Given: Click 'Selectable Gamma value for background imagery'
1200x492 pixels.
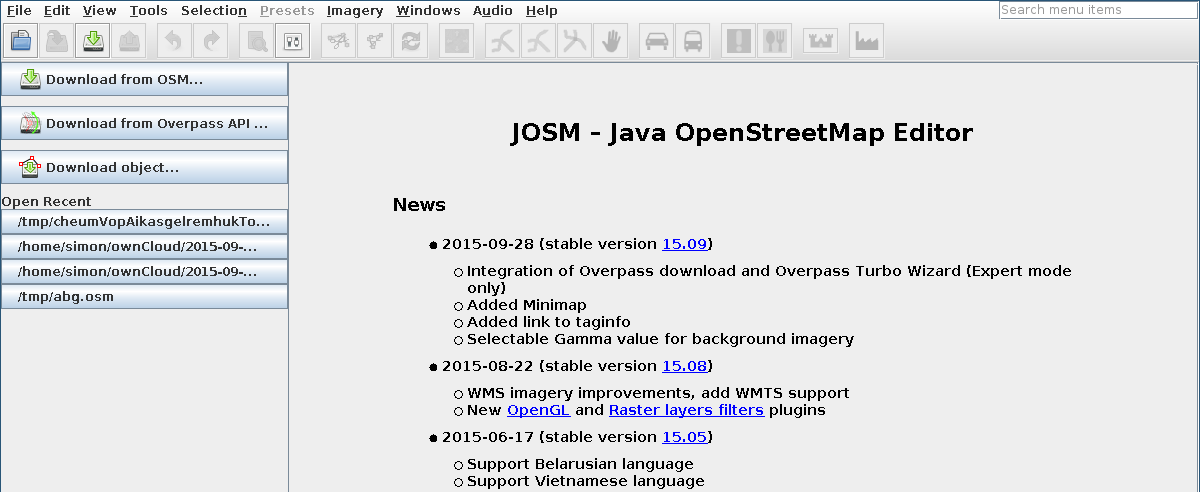Looking at the screenshot, I should (660, 339).
